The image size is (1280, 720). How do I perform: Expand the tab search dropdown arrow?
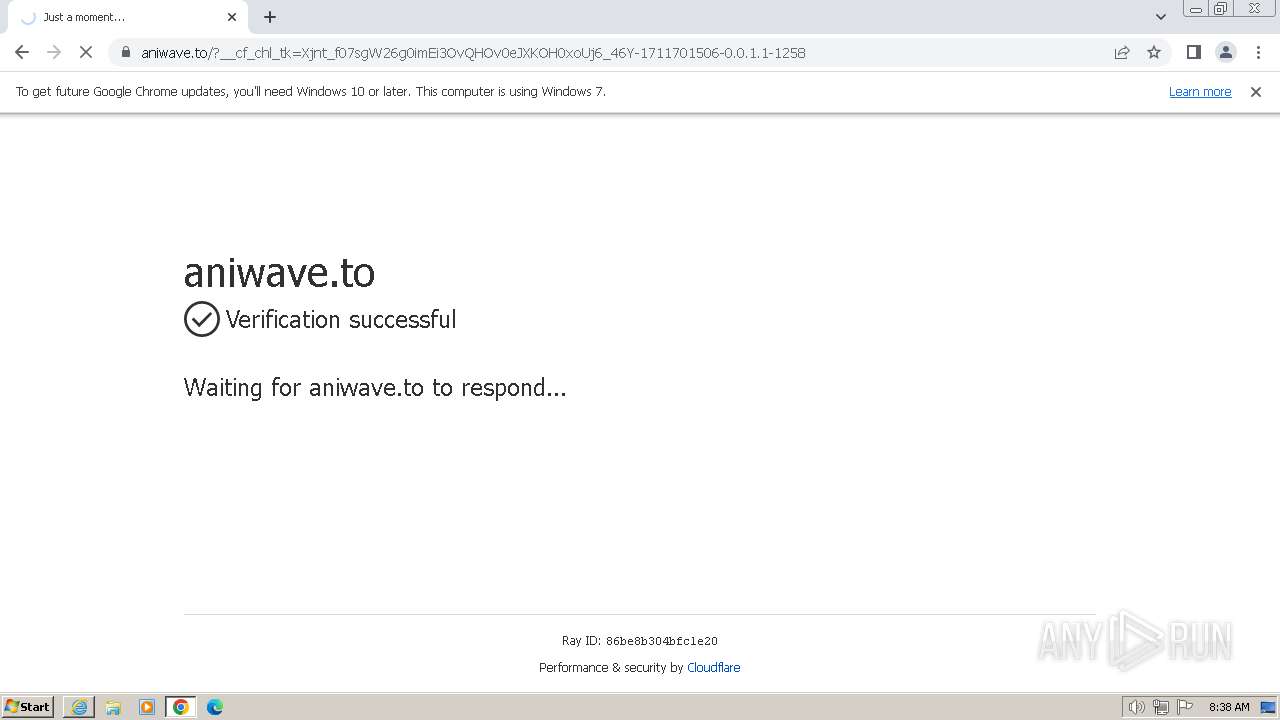tap(1160, 17)
